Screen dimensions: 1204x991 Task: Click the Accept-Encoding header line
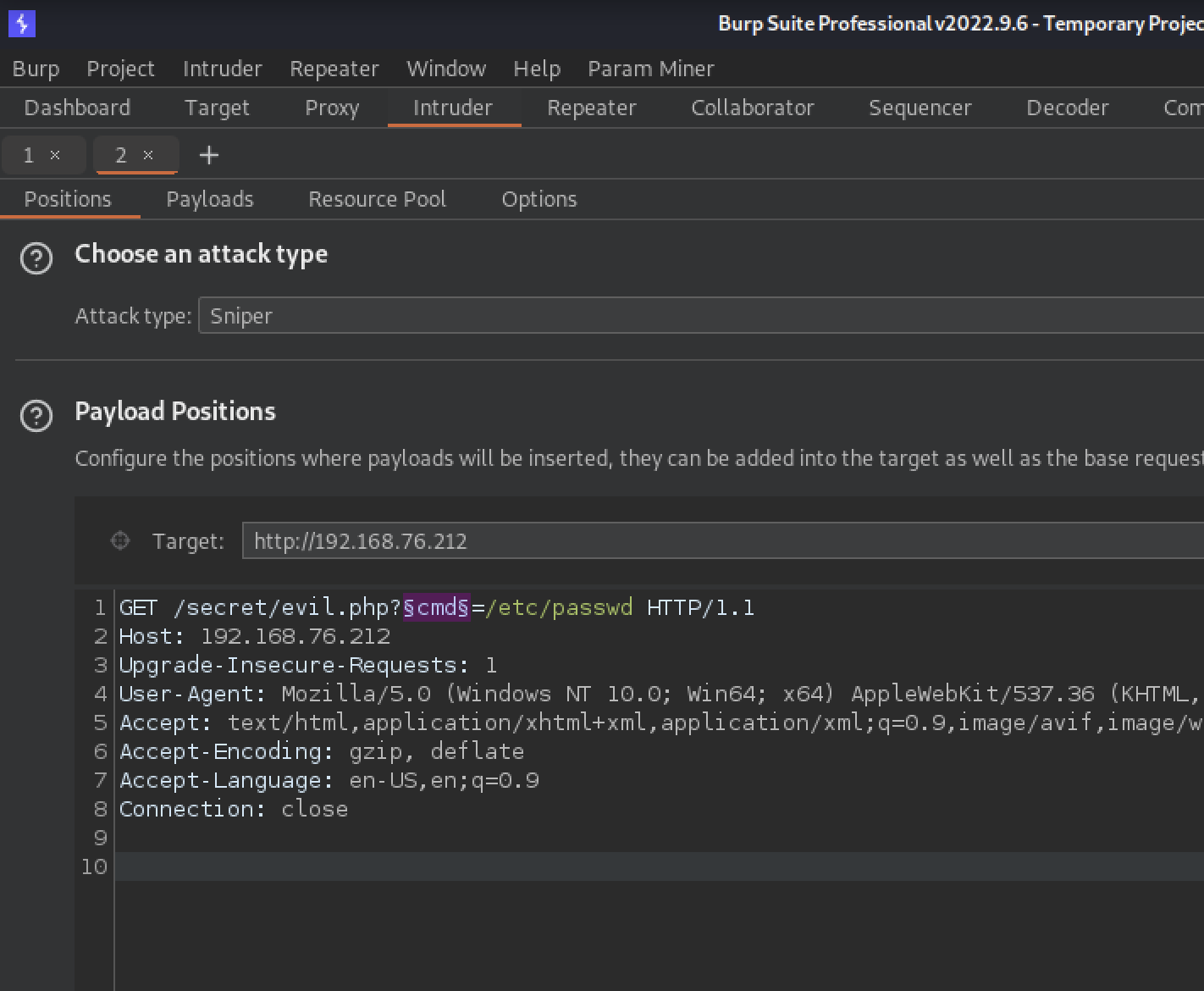click(x=322, y=752)
